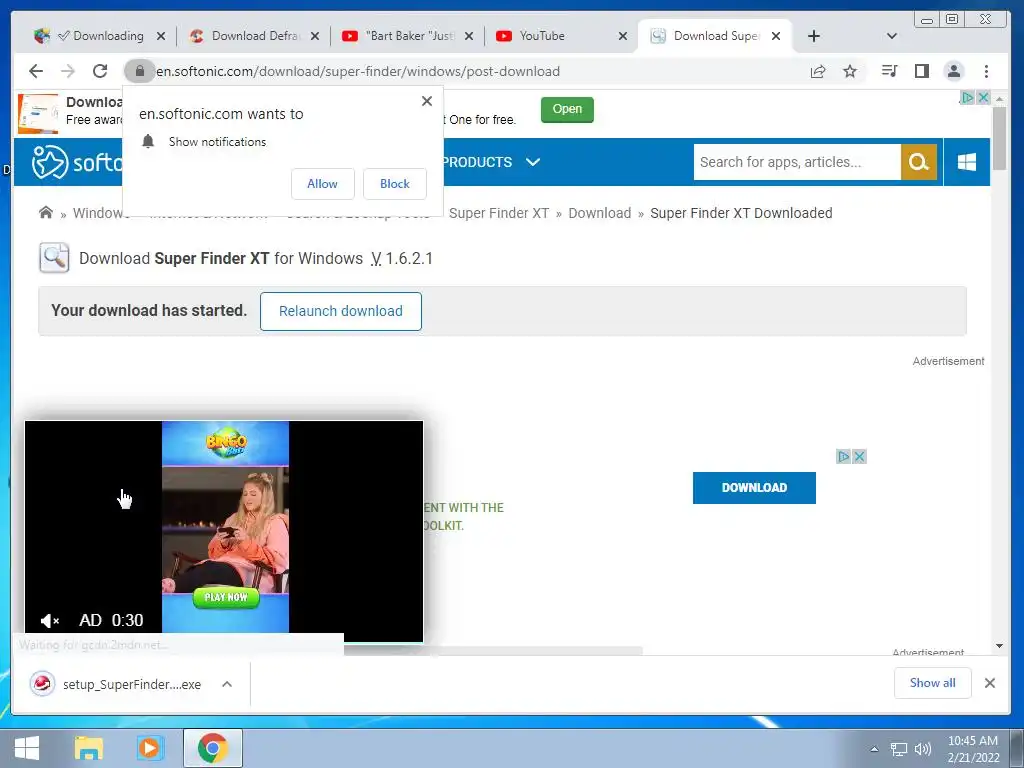Open AdChoices on the DOWNLOAD ad
Viewport: 1024px width, 768px height.
pyautogui.click(x=844, y=456)
